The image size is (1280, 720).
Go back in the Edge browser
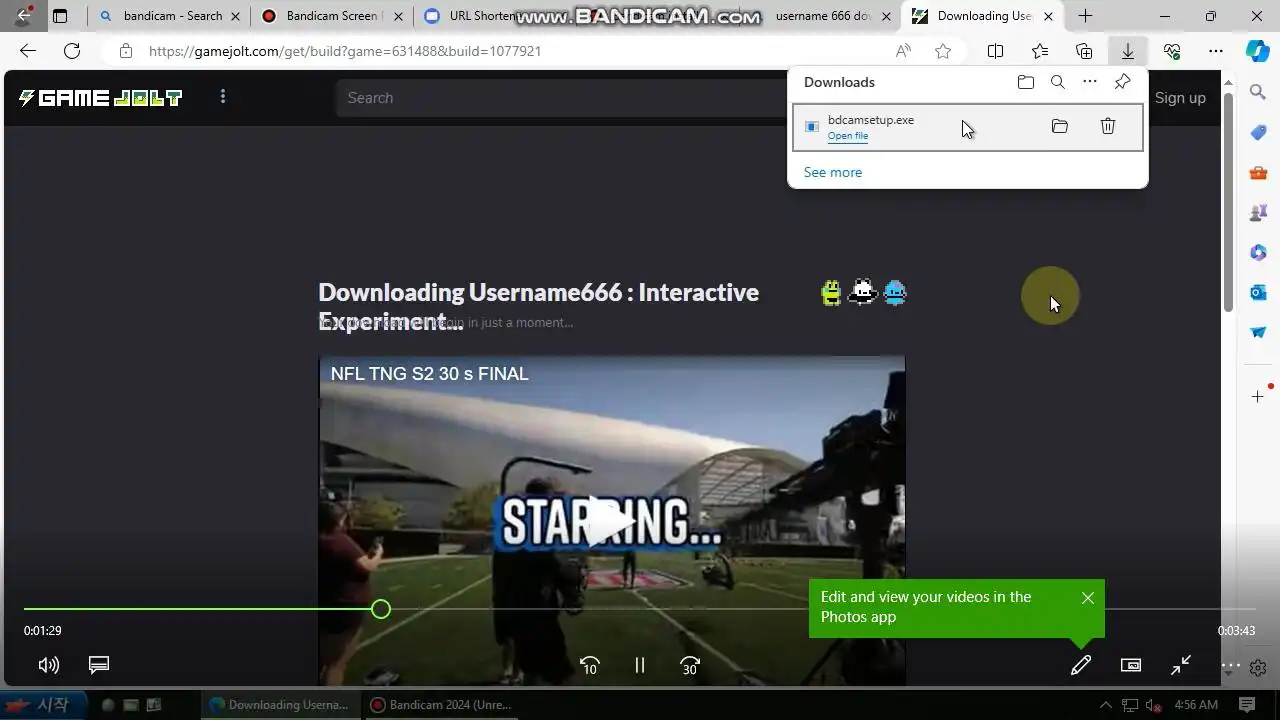(28, 51)
